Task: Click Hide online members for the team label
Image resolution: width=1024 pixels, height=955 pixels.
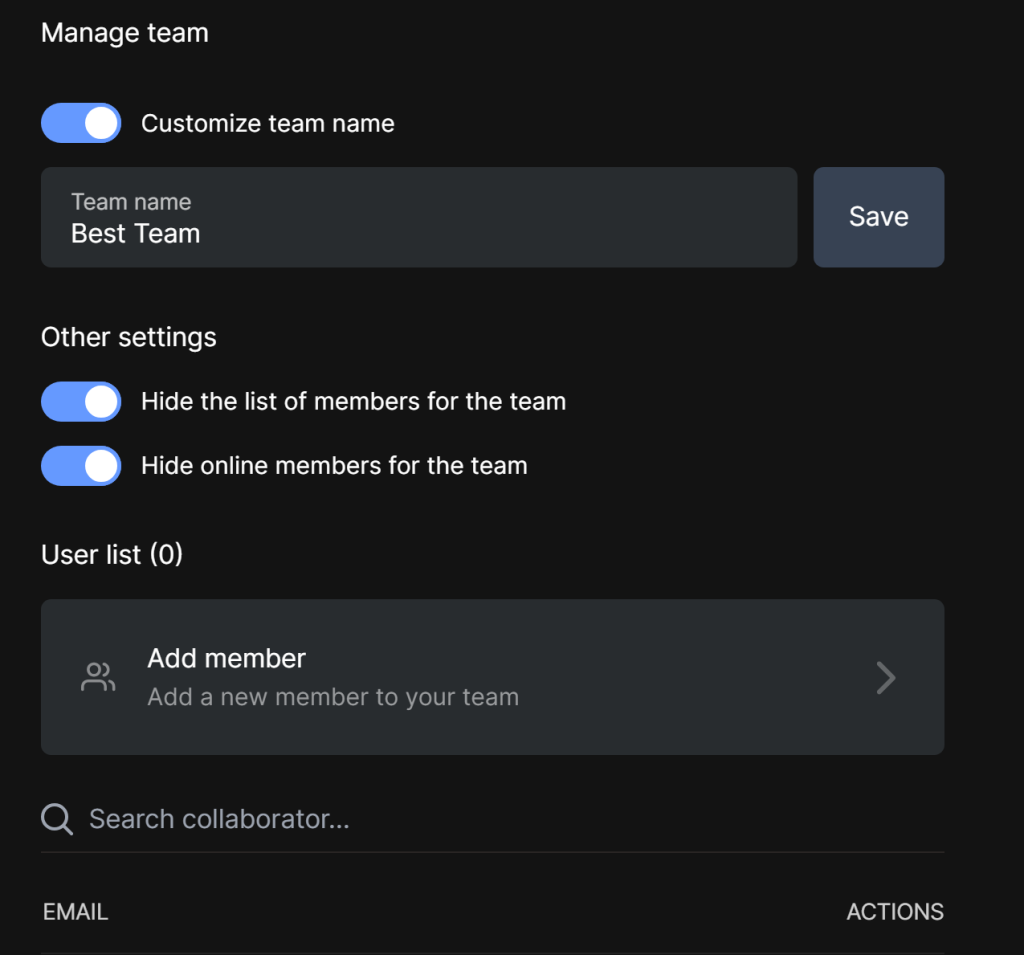Action: 334,466
